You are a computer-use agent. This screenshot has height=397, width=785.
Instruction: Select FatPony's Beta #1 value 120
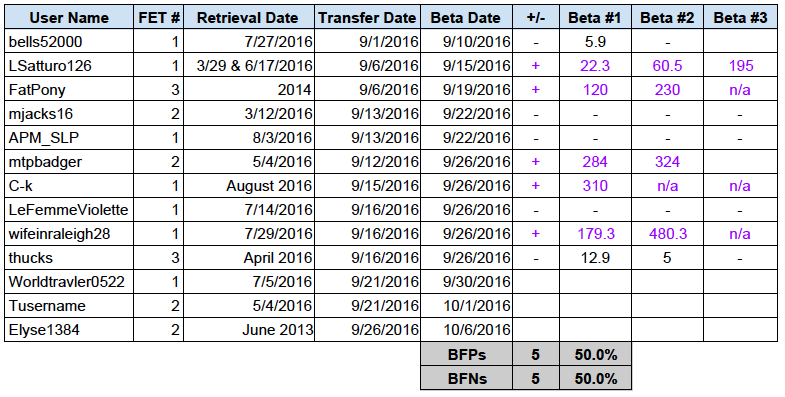click(x=595, y=90)
